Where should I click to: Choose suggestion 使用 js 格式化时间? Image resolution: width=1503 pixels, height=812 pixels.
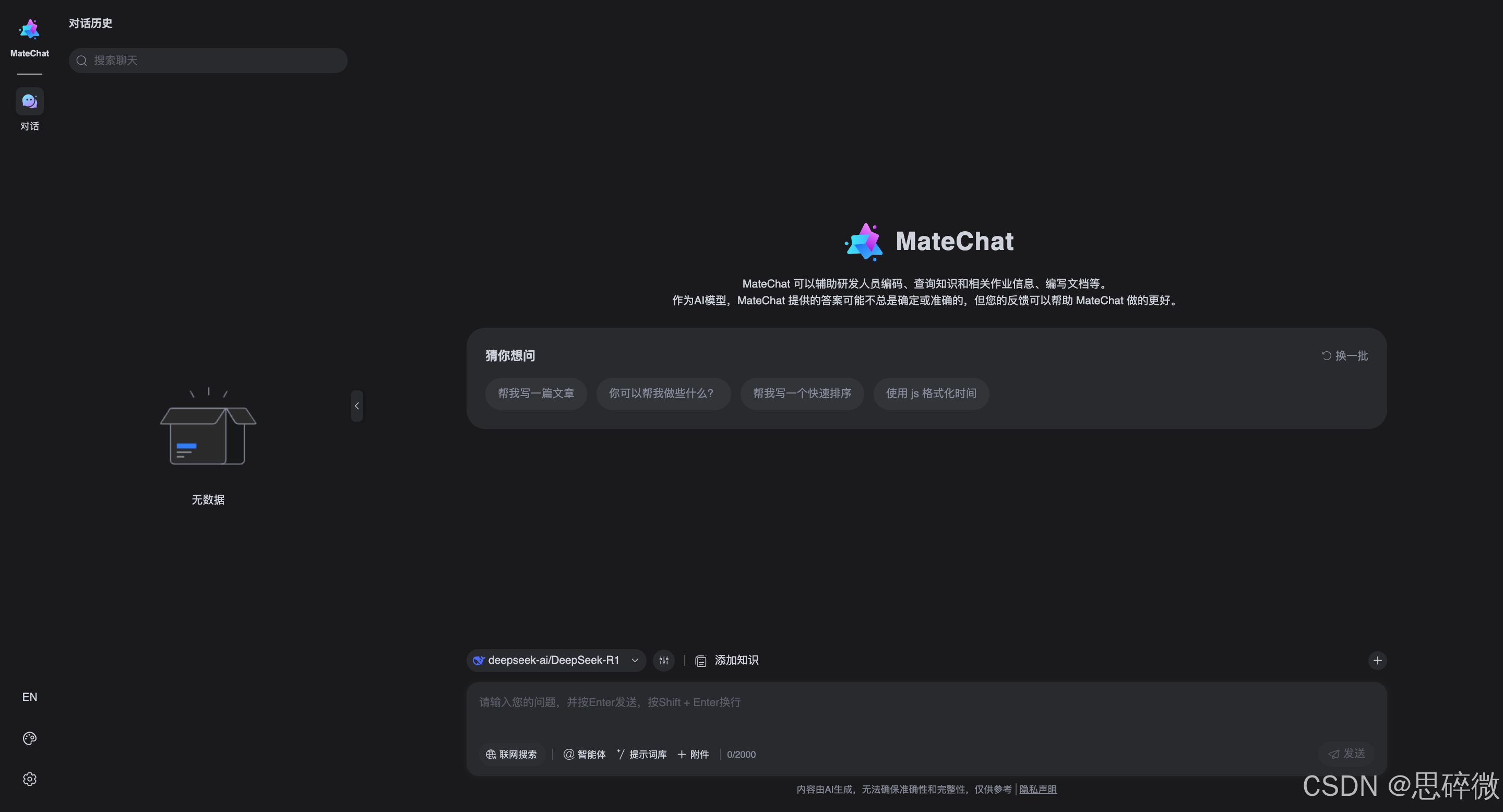click(931, 394)
